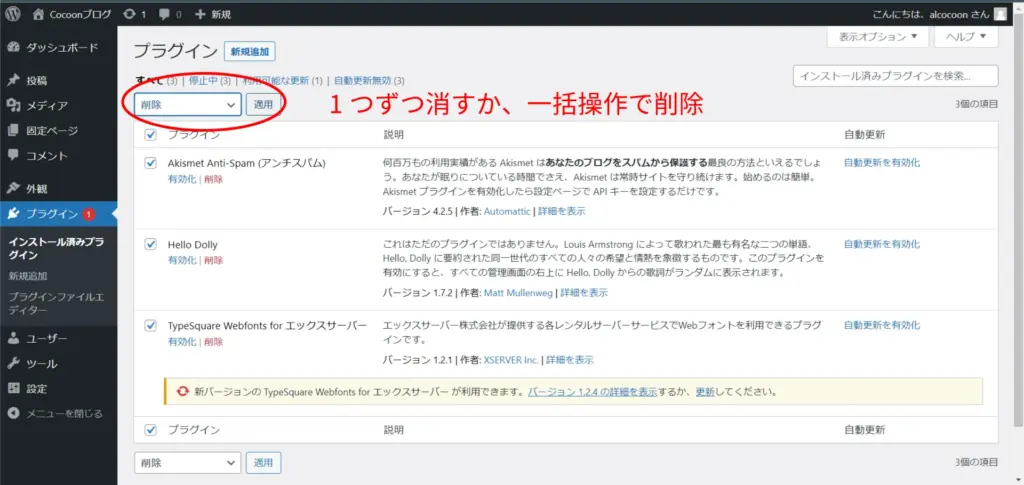Activate TypeSquare Webfonts via 有効化
The height and width of the screenshot is (485, 1024).
(182, 341)
